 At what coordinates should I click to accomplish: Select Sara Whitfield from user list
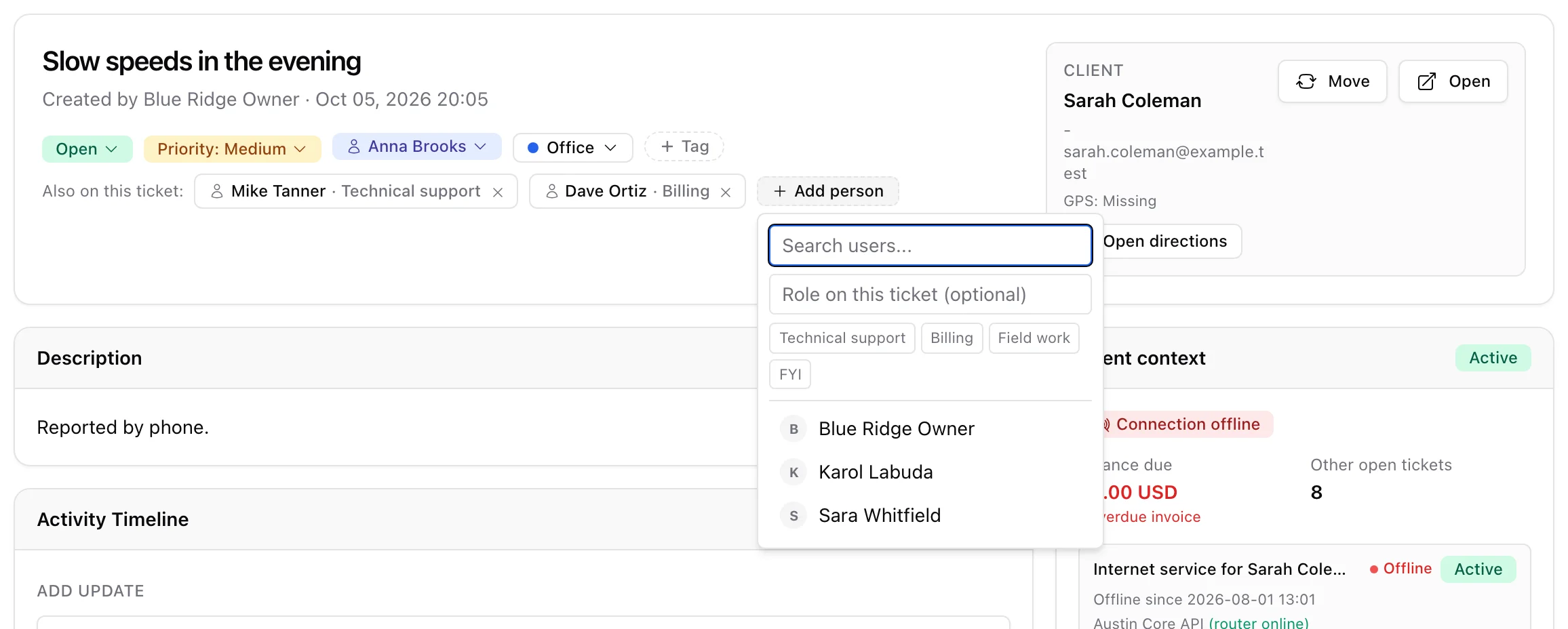[930, 516]
